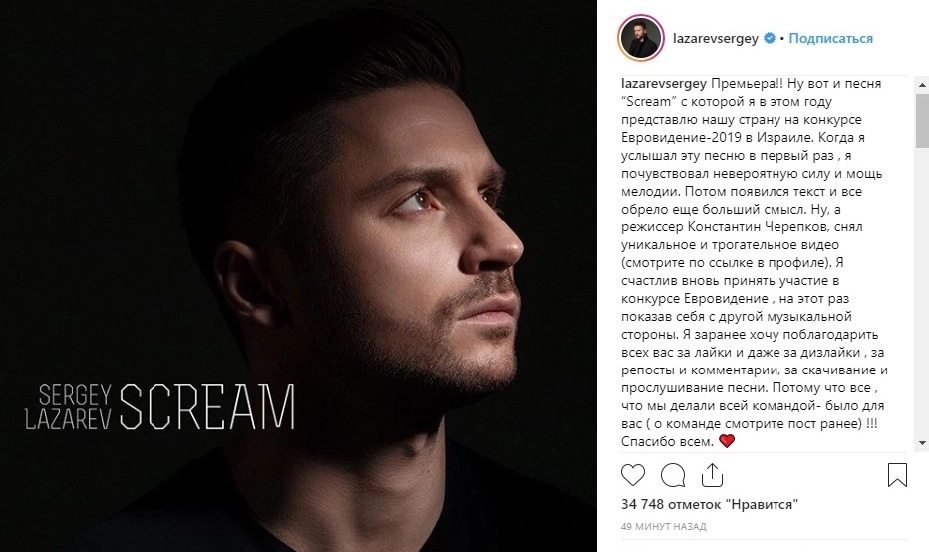Click the blue verified badge
The width and height of the screenshot is (929, 552).
[770, 38]
